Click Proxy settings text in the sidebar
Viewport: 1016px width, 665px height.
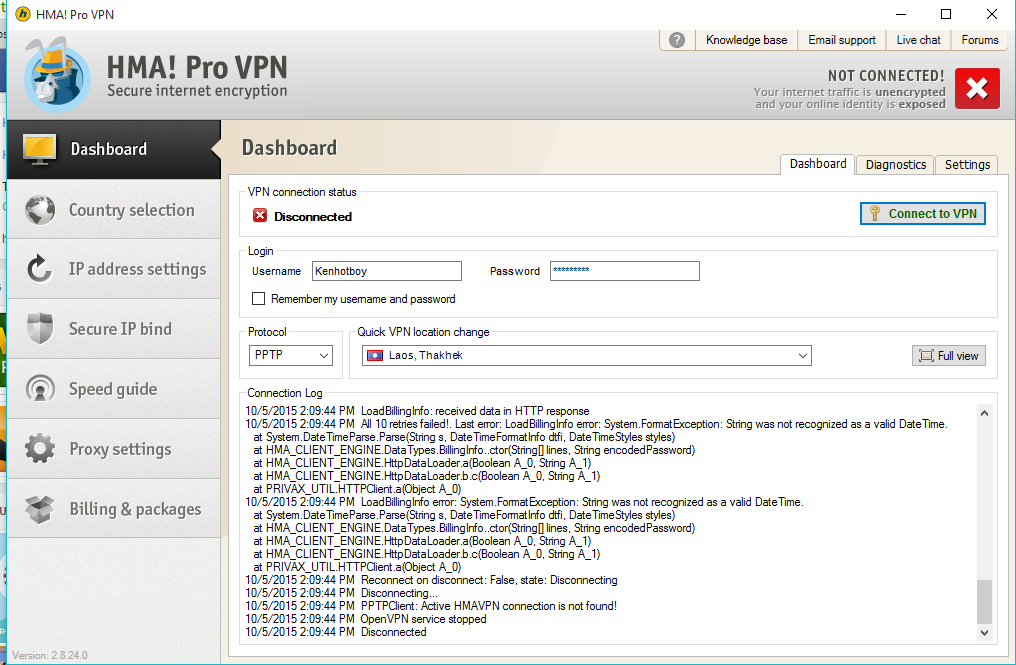click(x=121, y=449)
